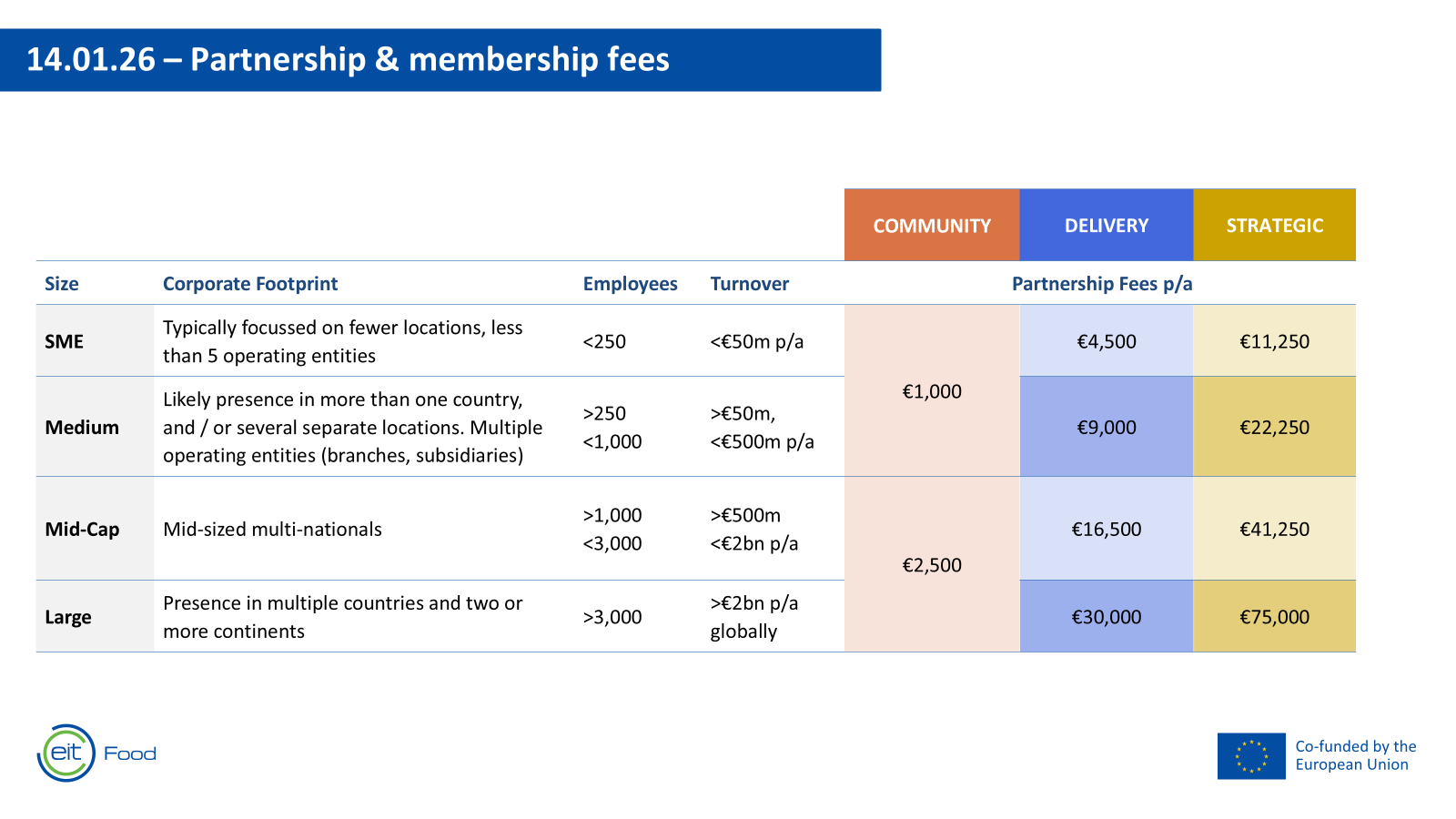Click the EIT Food circular logo
1456x819 pixels.
click(x=66, y=753)
